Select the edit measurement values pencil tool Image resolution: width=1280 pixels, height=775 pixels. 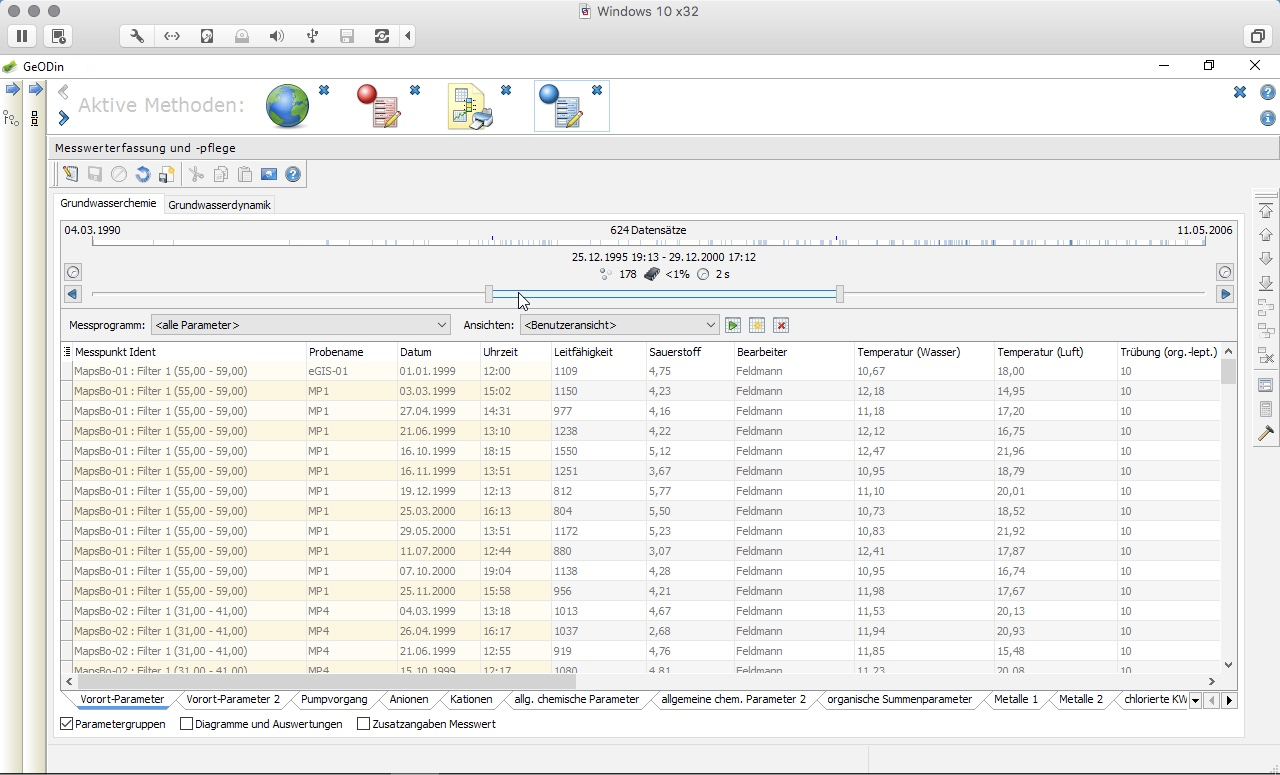70,174
